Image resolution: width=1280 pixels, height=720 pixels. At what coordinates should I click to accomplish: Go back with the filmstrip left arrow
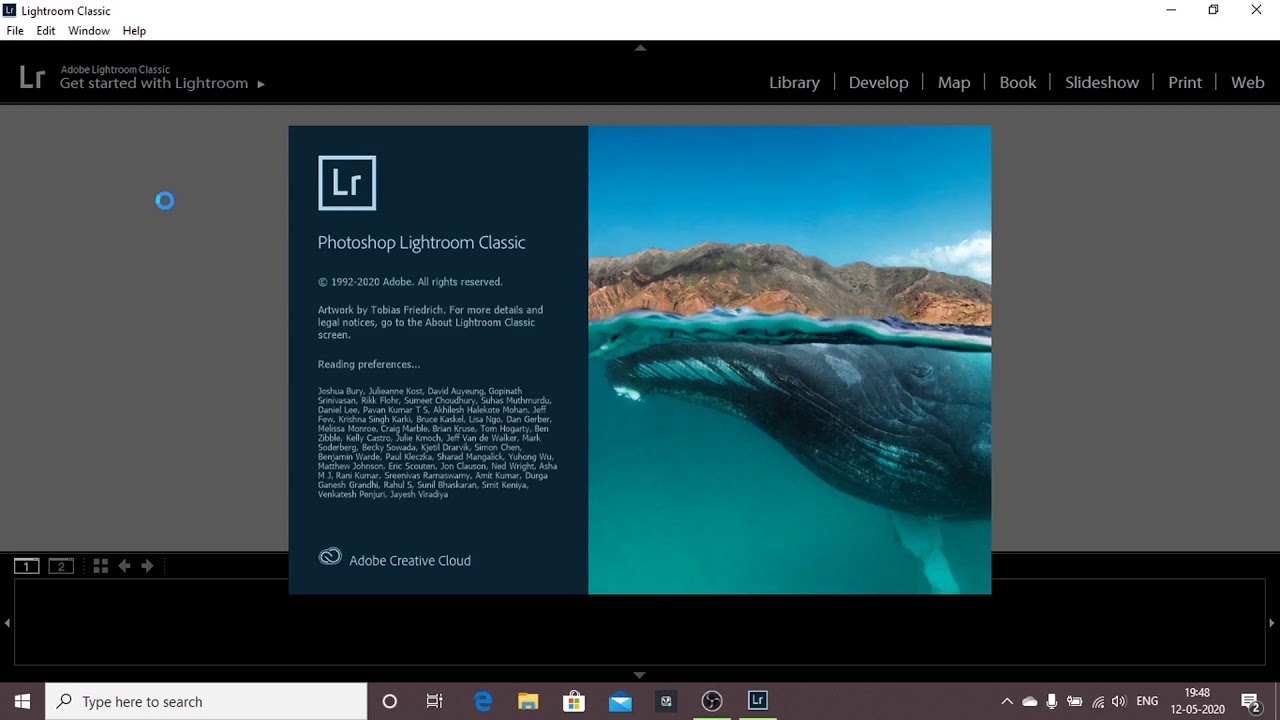pyautogui.click(x=124, y=566)
